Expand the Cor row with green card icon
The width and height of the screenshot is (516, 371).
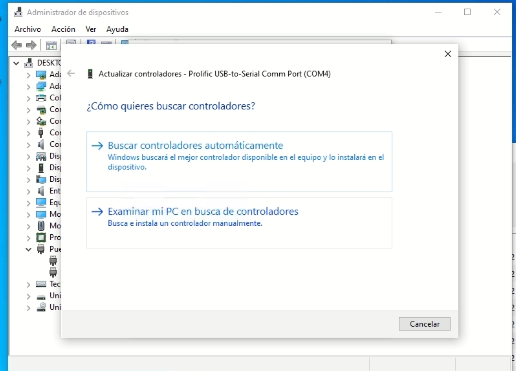point(29,110)
